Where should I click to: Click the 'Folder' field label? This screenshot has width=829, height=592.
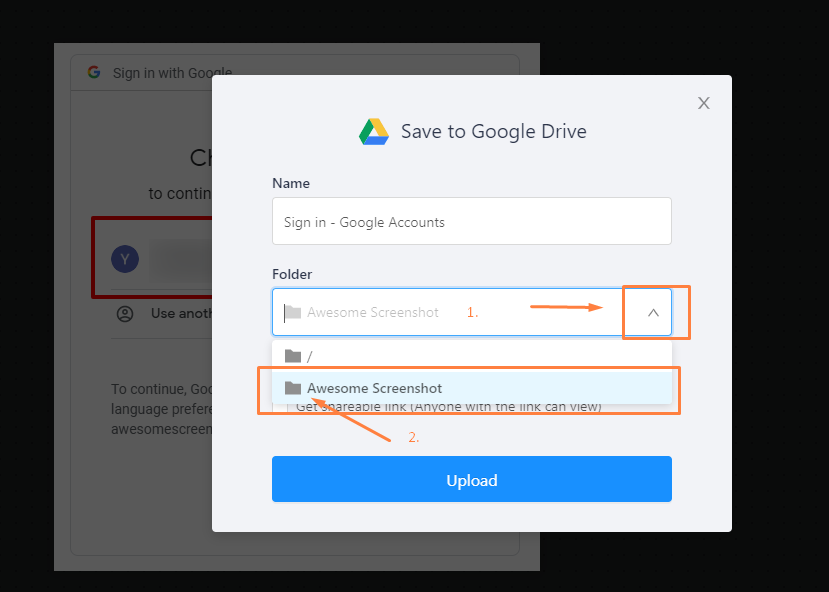click(292, 274)
